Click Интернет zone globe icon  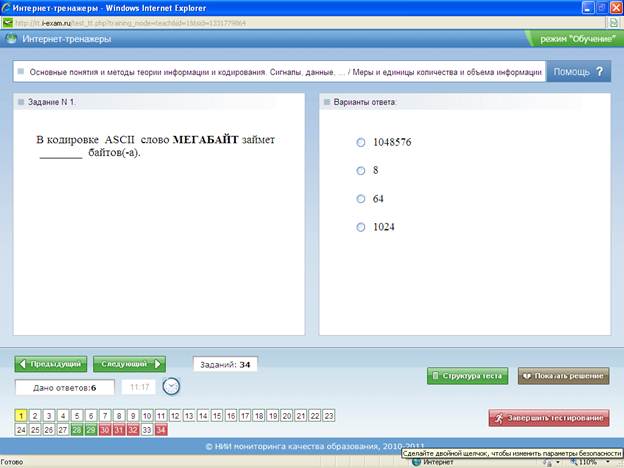(417, 462)
